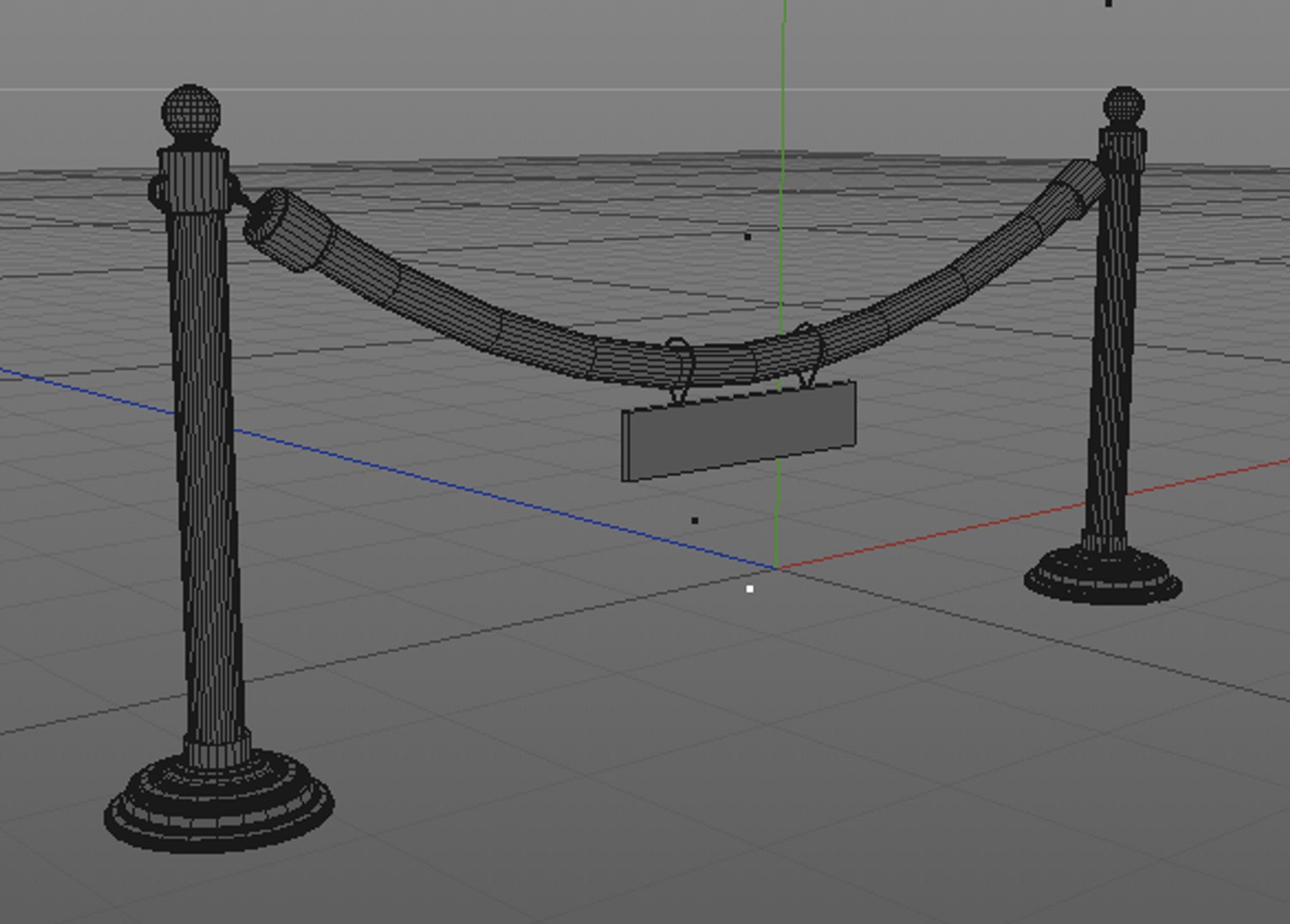Click the white point near the axis origin
1290x924 pixels.
coord(750,589)
